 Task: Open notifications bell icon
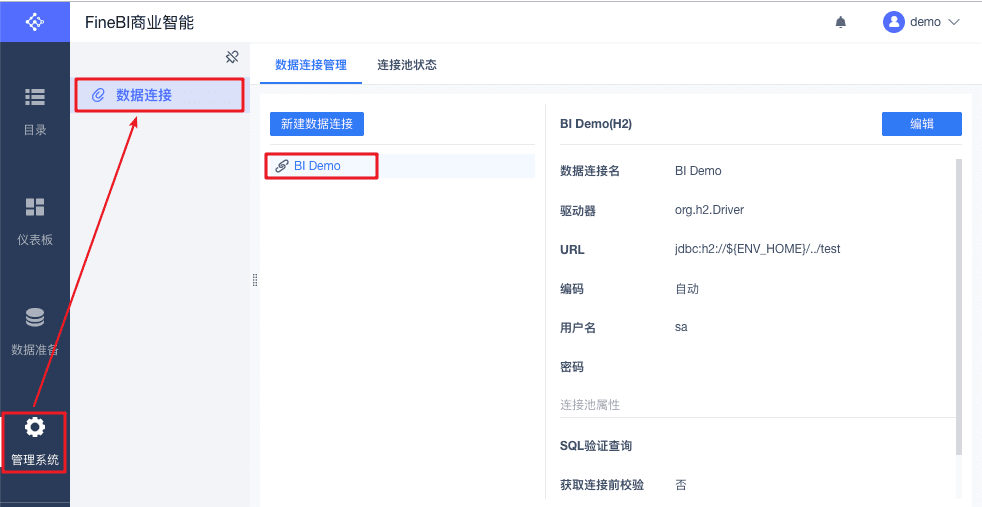[x=840, y=23]
